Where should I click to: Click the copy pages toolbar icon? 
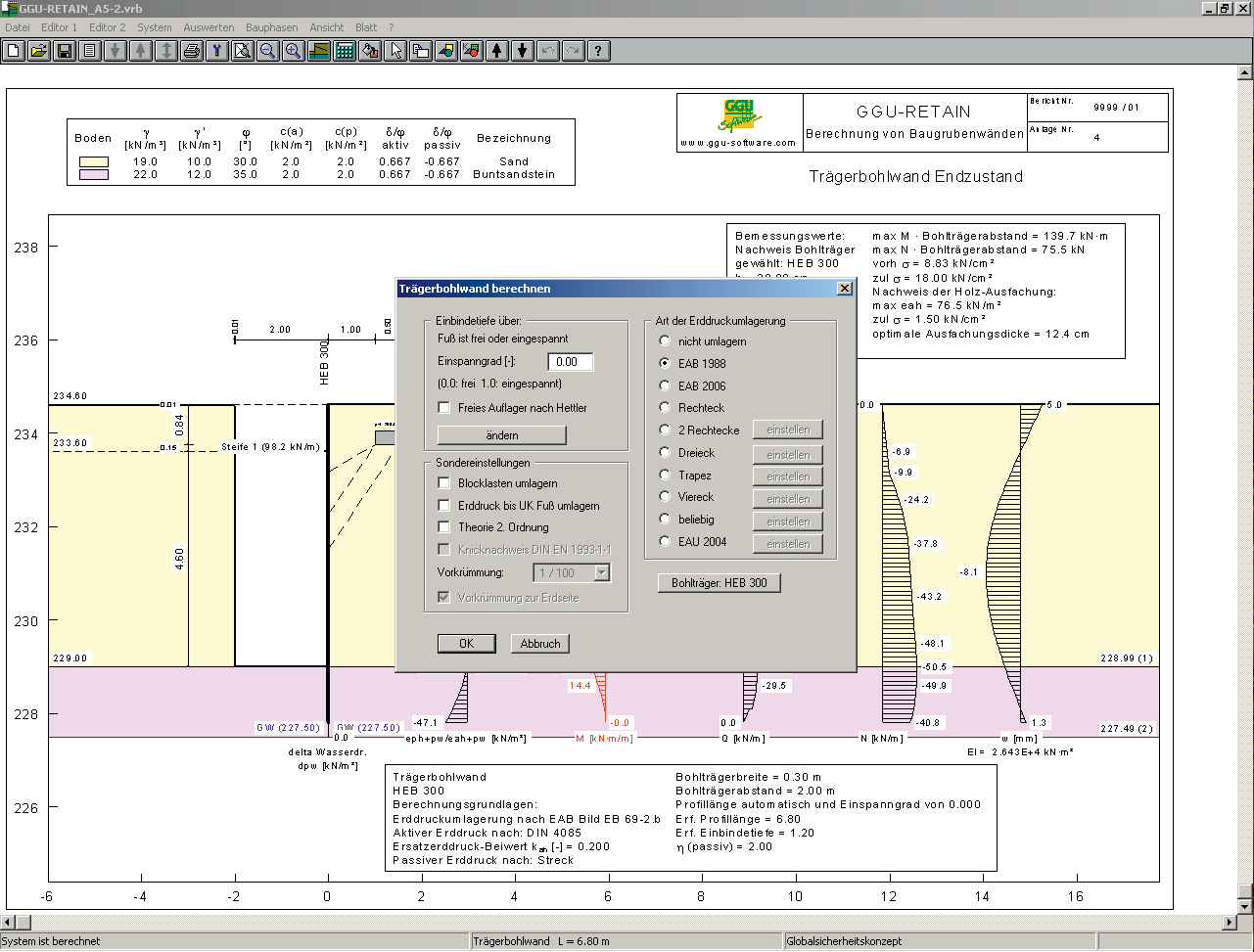(x=421, y=51)
